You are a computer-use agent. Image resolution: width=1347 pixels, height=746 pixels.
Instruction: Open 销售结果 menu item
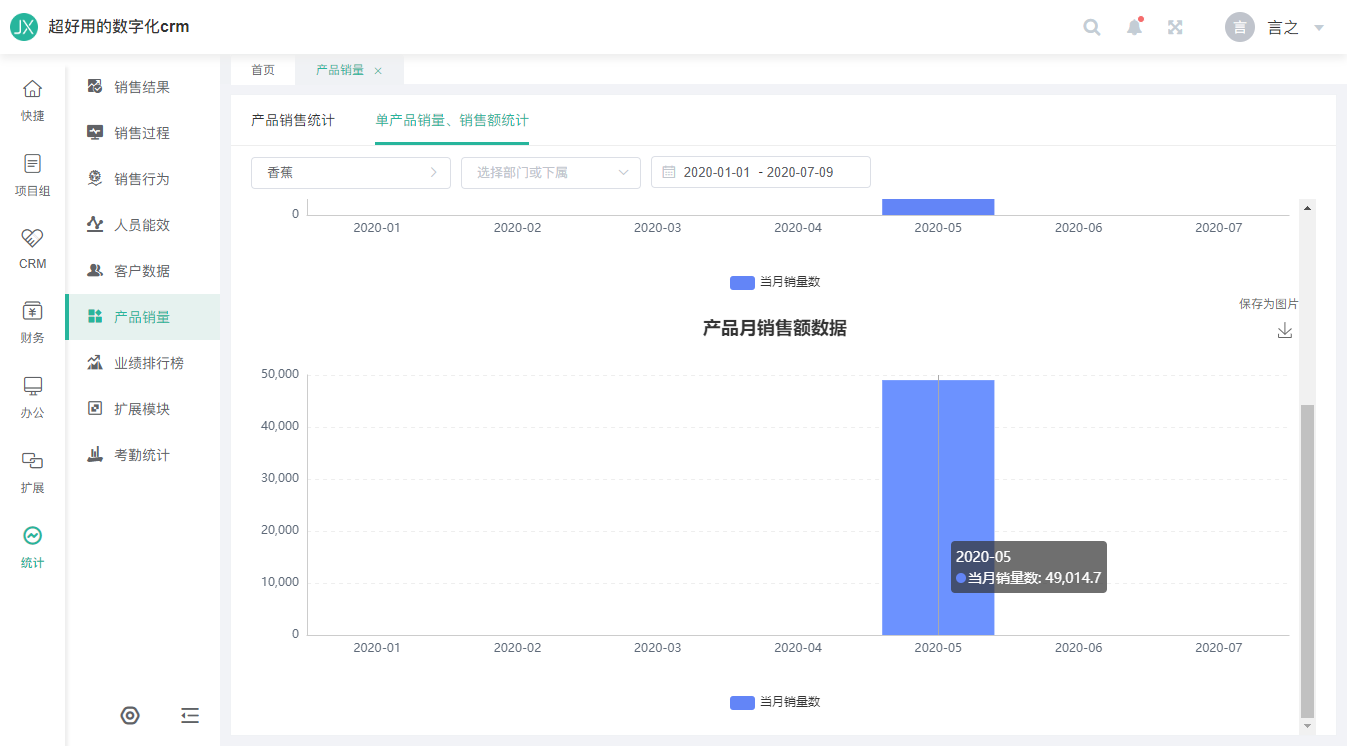pyautogui.click(x=142, y=87)
